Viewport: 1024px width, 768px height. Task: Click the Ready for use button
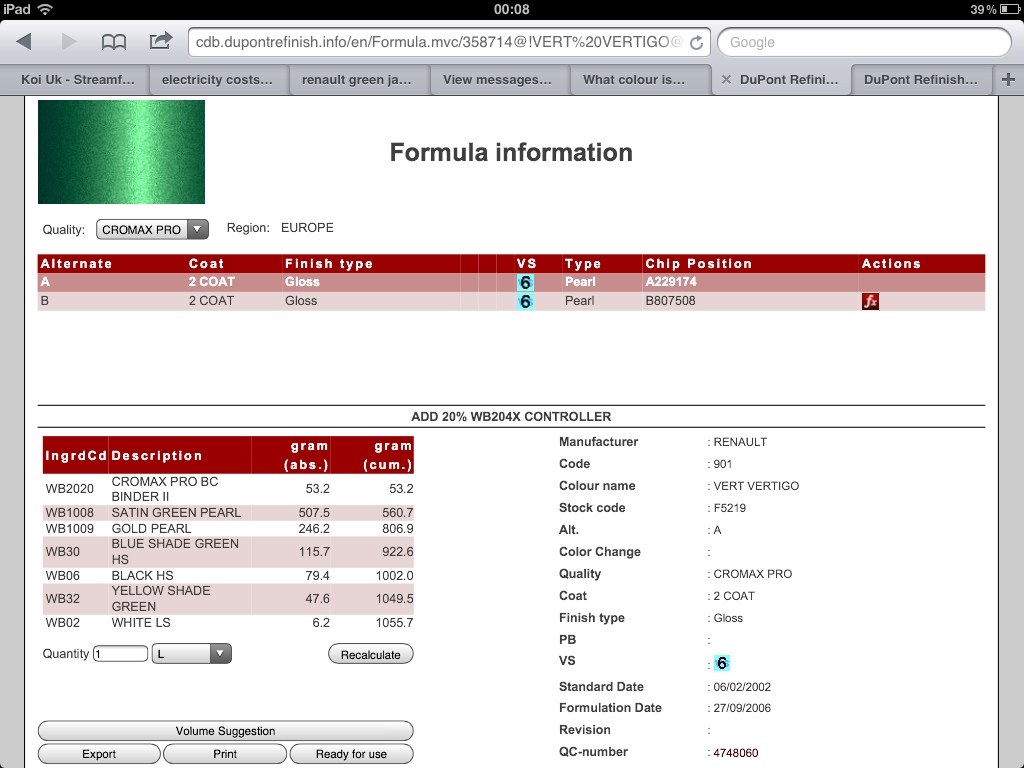tap(351, 754)
